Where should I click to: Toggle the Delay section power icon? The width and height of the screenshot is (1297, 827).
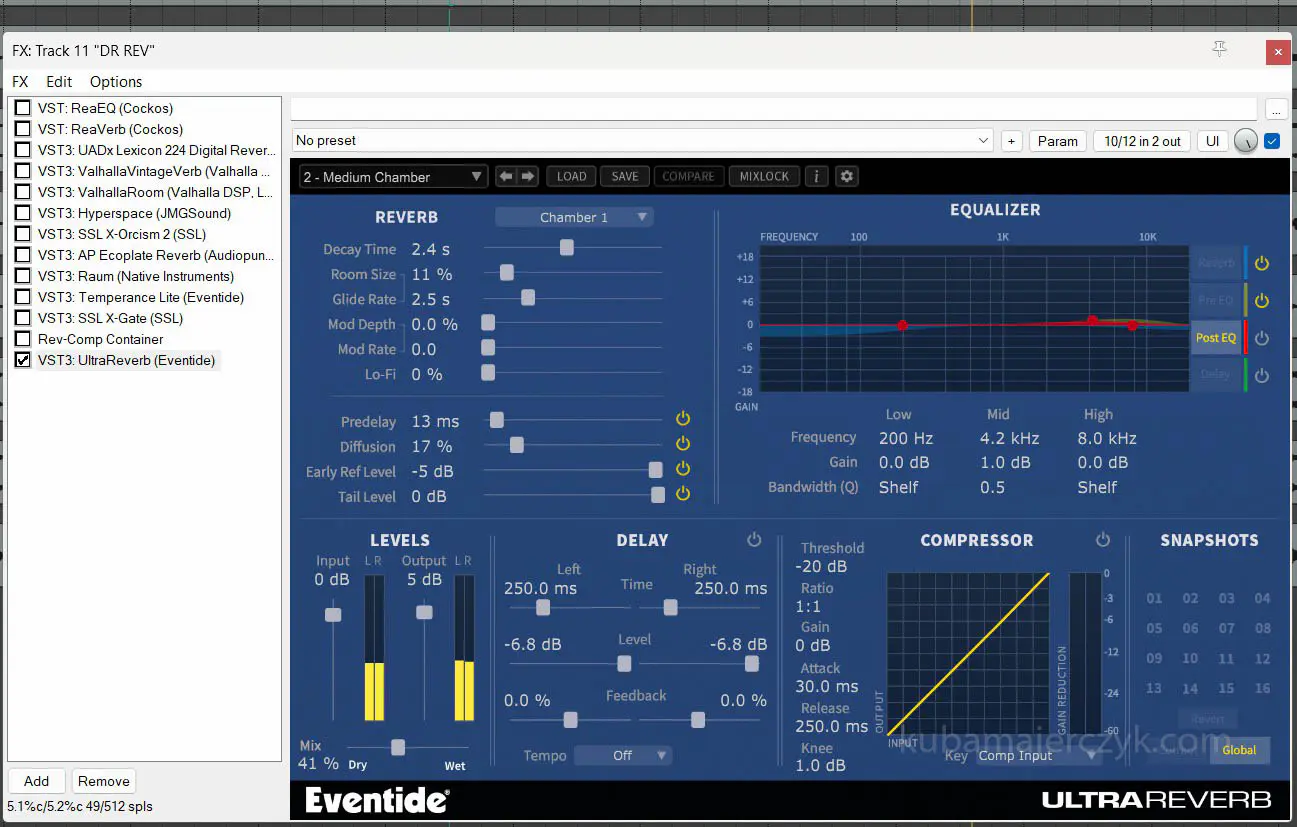(754, 540)
